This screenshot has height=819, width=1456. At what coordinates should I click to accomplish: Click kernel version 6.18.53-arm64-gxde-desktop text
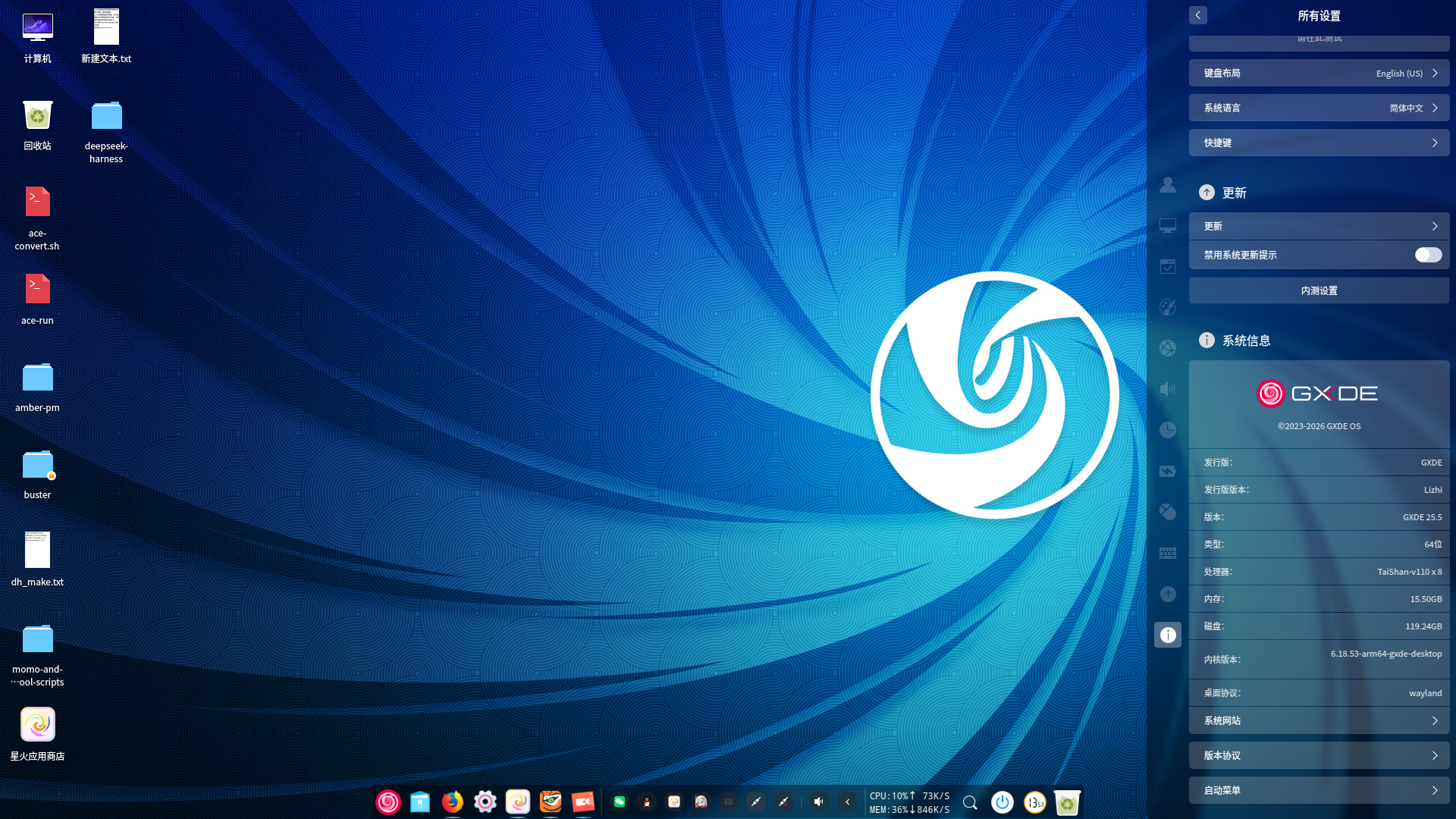coord(1386,654)
